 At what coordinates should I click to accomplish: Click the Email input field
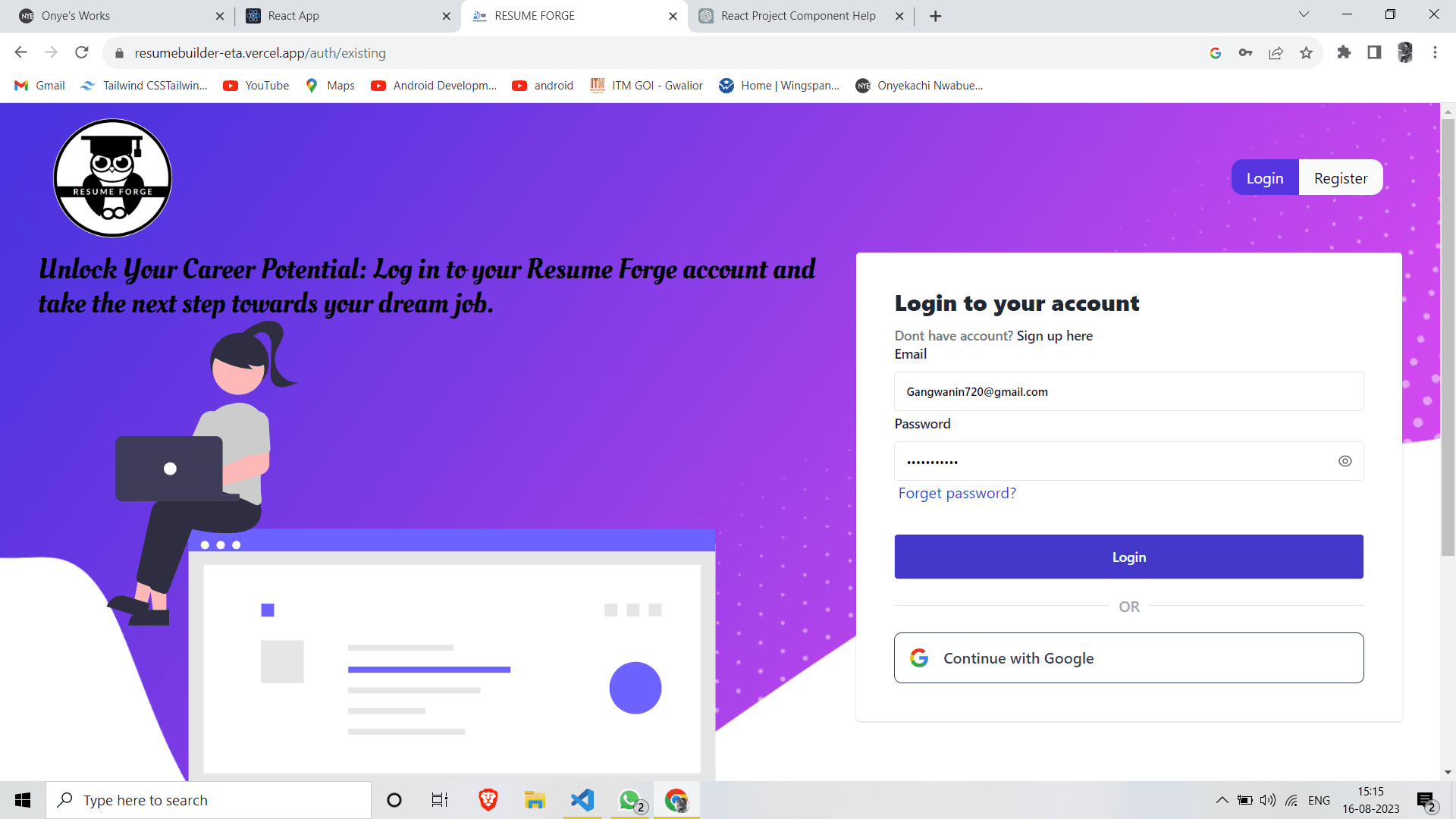1129,391
